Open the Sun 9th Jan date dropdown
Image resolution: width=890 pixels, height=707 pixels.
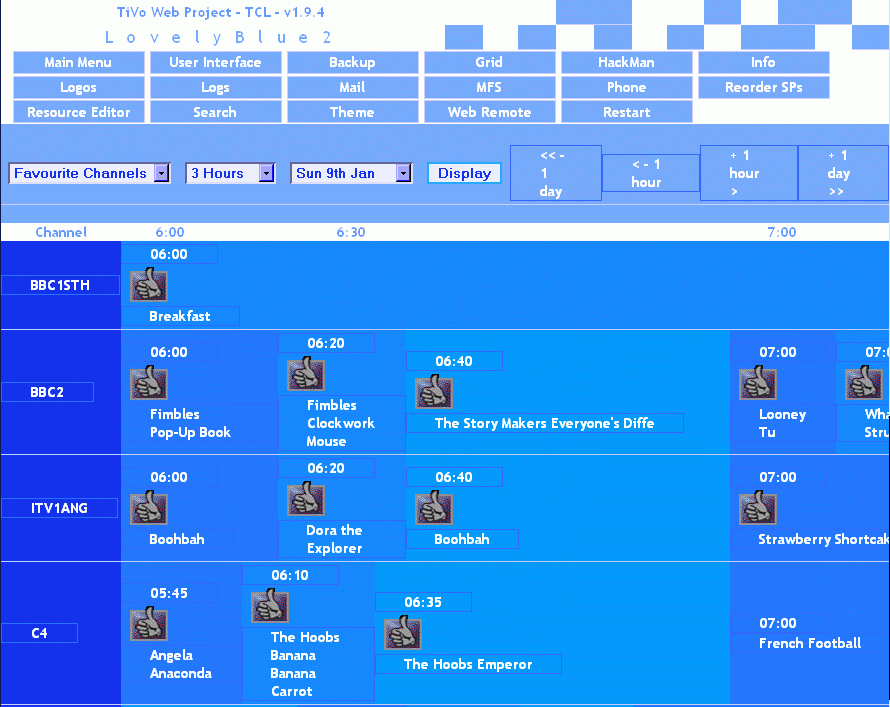click(x=351, y=173)
